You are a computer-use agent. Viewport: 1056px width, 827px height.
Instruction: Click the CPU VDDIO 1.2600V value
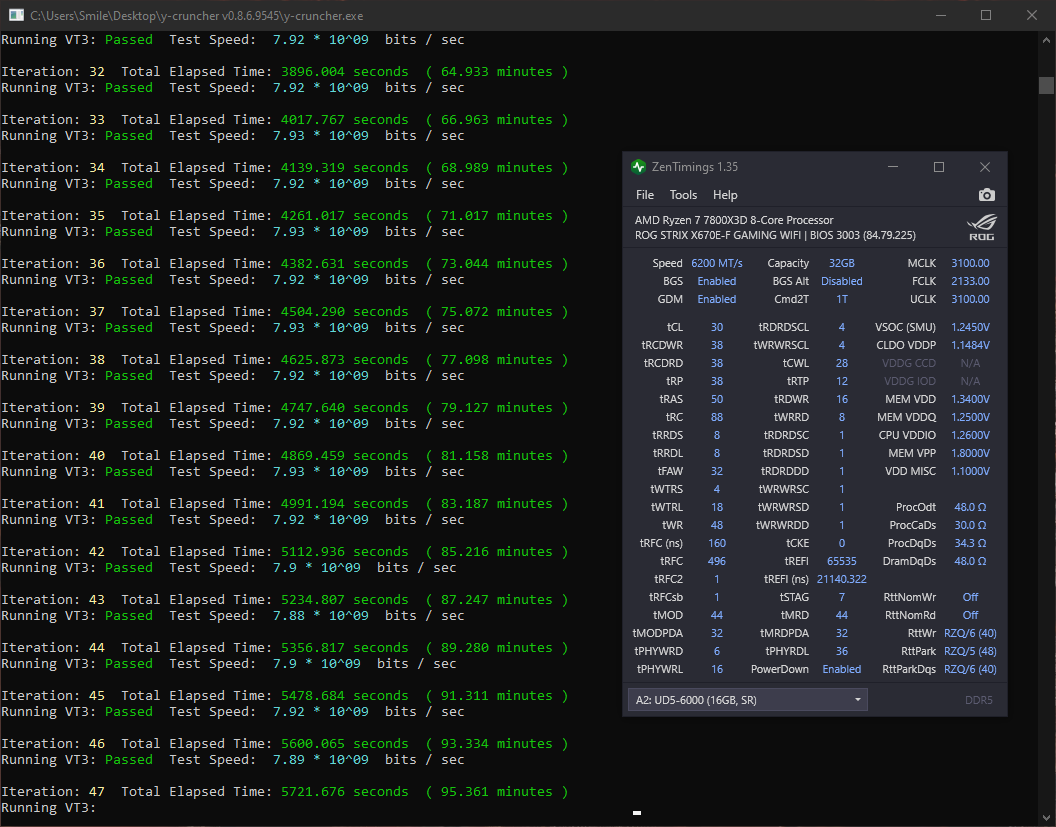coord(970,435)
